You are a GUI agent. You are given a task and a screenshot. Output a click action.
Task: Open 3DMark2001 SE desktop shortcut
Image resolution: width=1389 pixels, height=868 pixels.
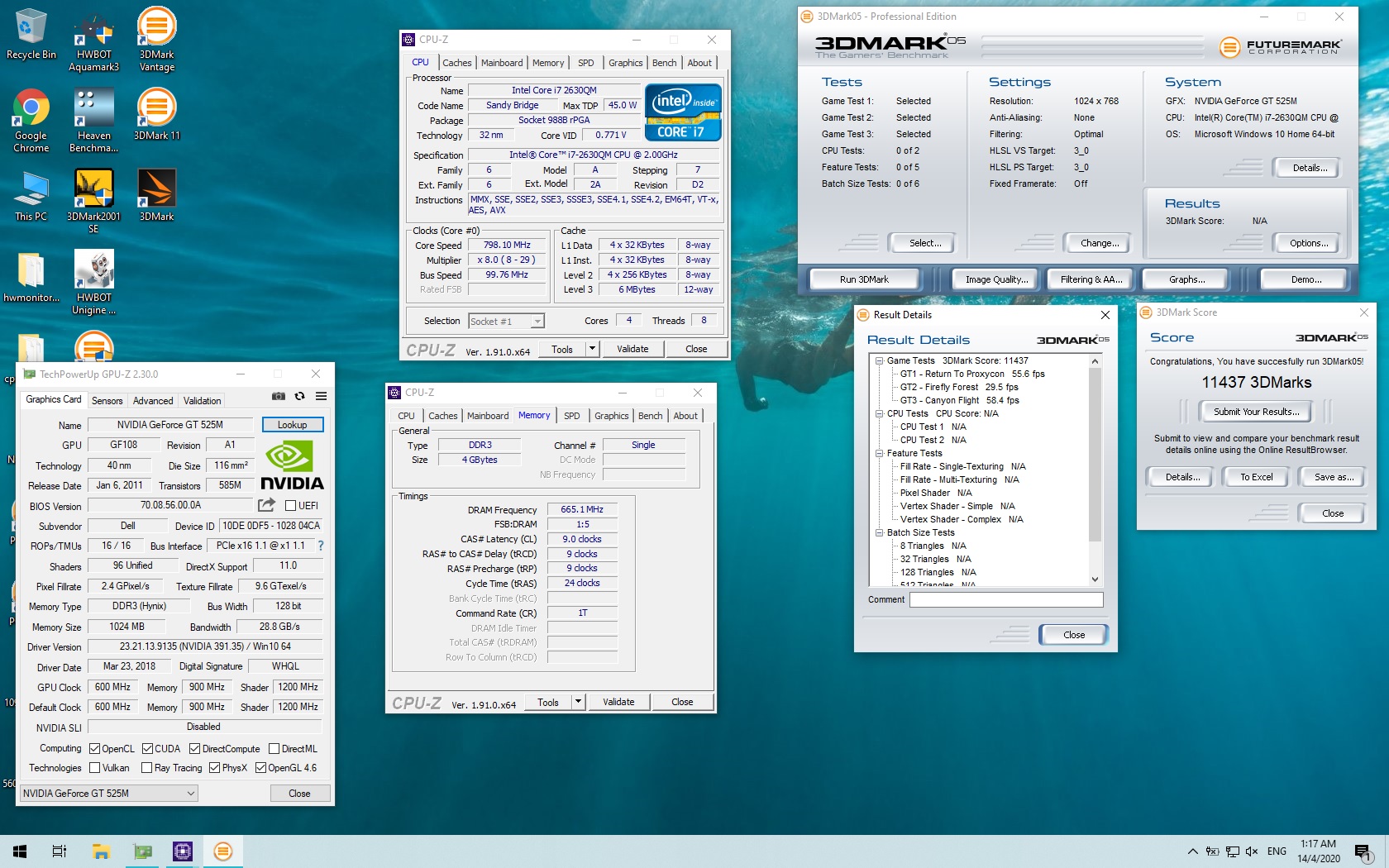[x=93, y=202]
